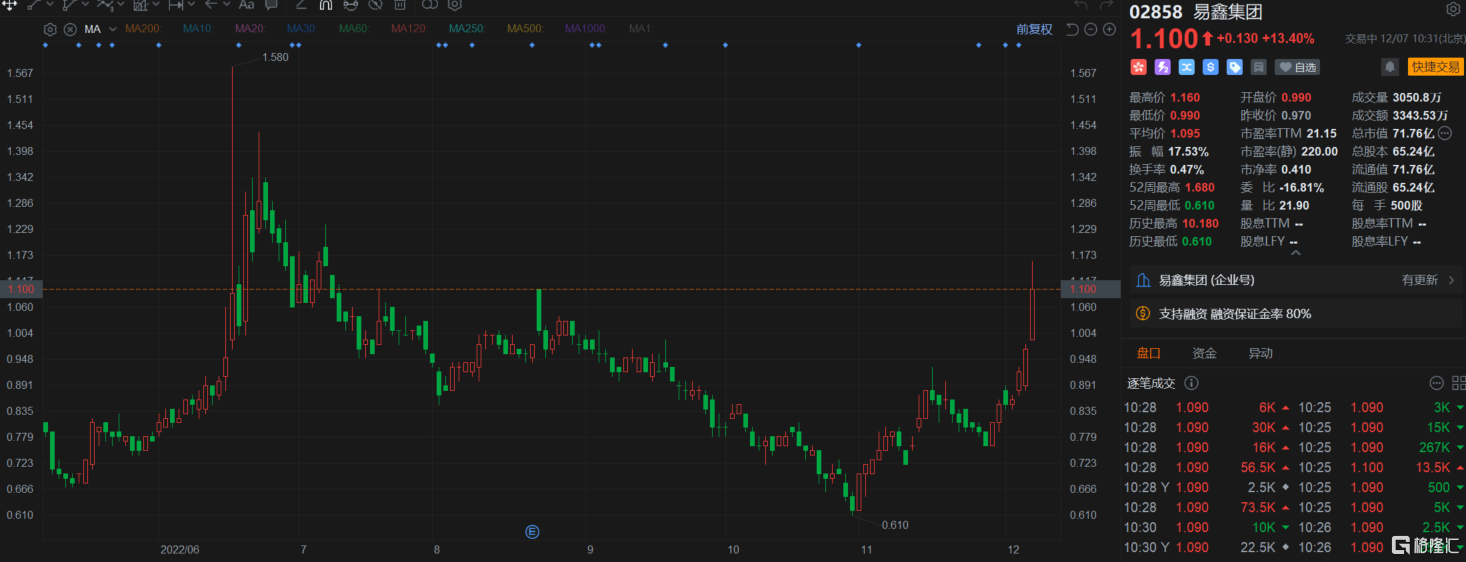Select the channel line drawing tool
Viewport: 1466px width, 562px height.
coord(70,5)
